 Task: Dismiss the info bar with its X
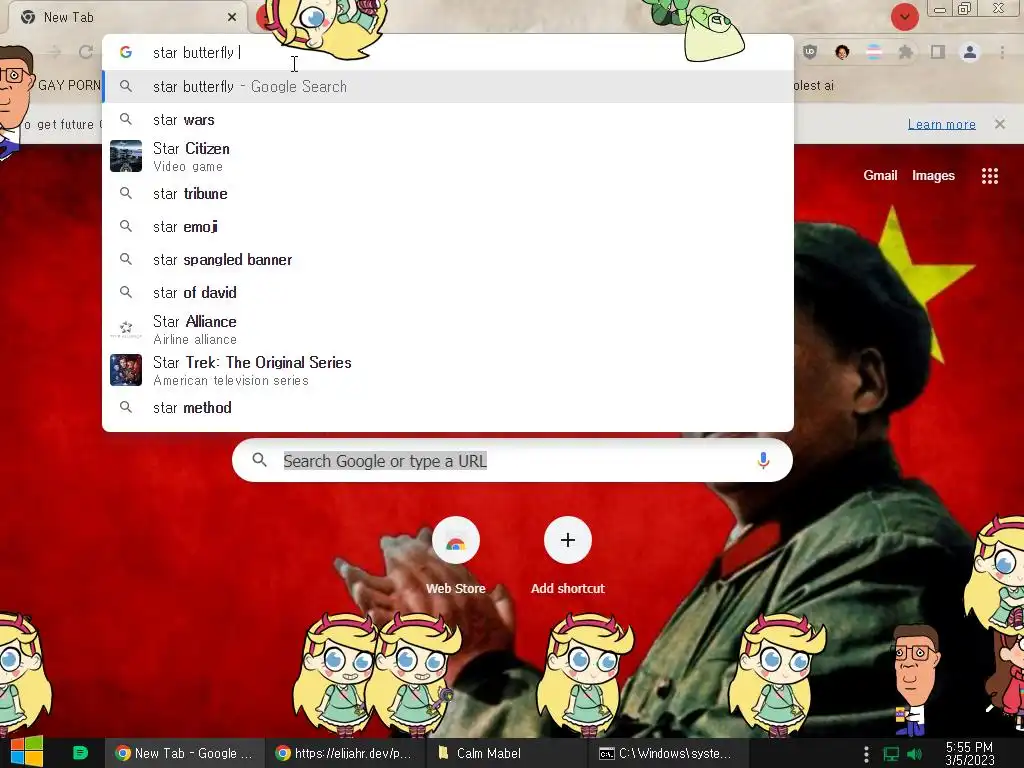point(1000,124)
